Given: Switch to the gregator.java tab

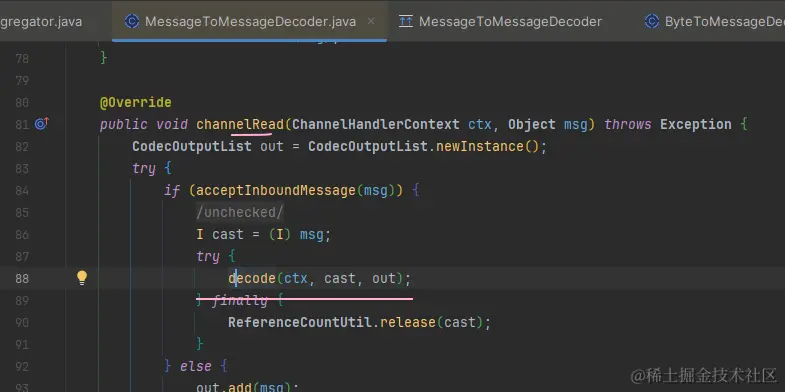Looking at the screenshot, I should (41, 22).
